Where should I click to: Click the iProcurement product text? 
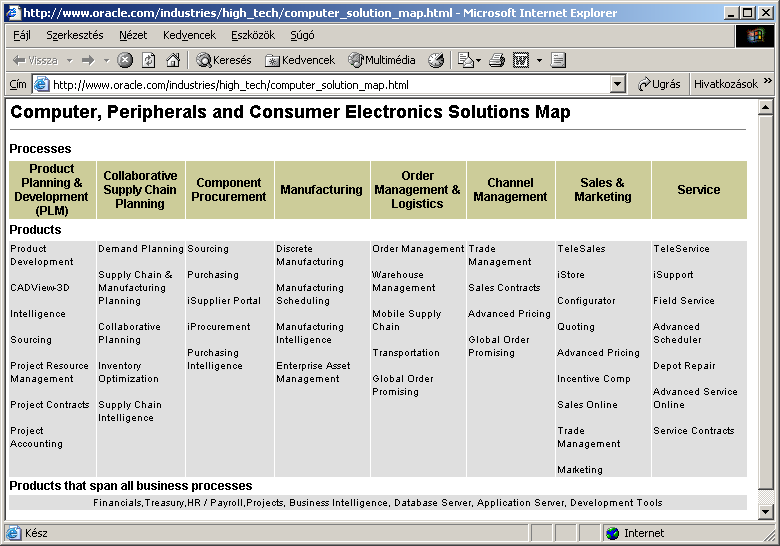pos(218,327)
